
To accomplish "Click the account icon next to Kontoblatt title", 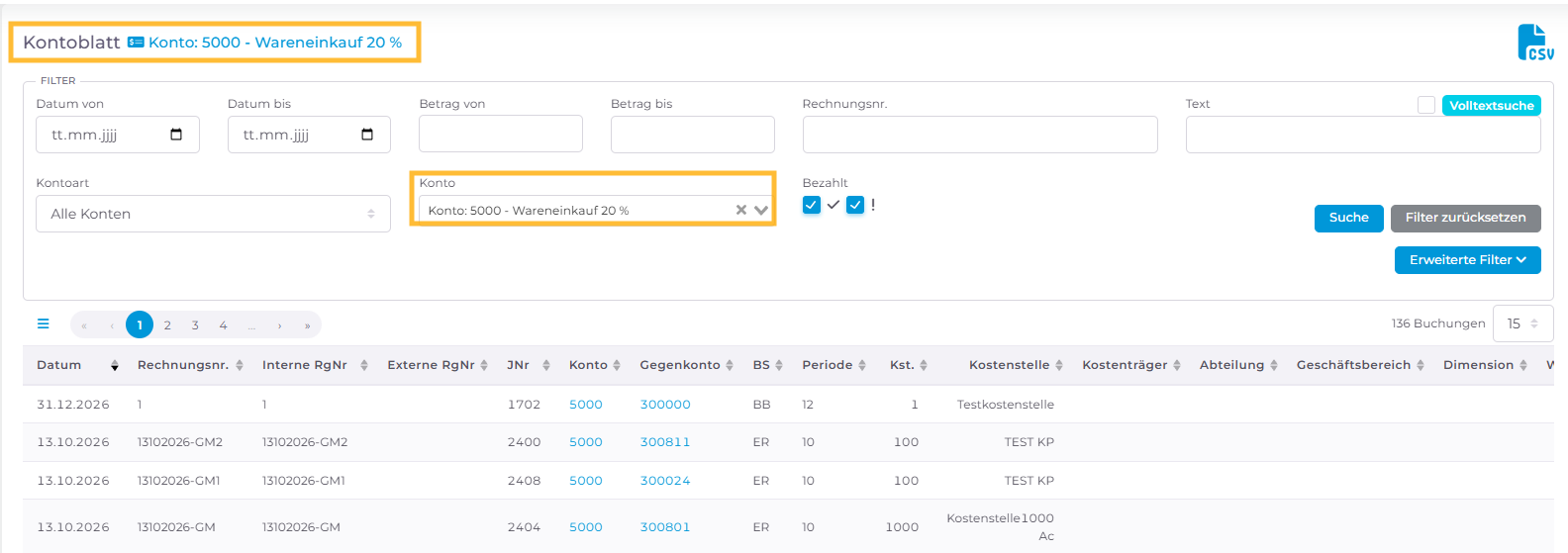I will tap(136, 43).
